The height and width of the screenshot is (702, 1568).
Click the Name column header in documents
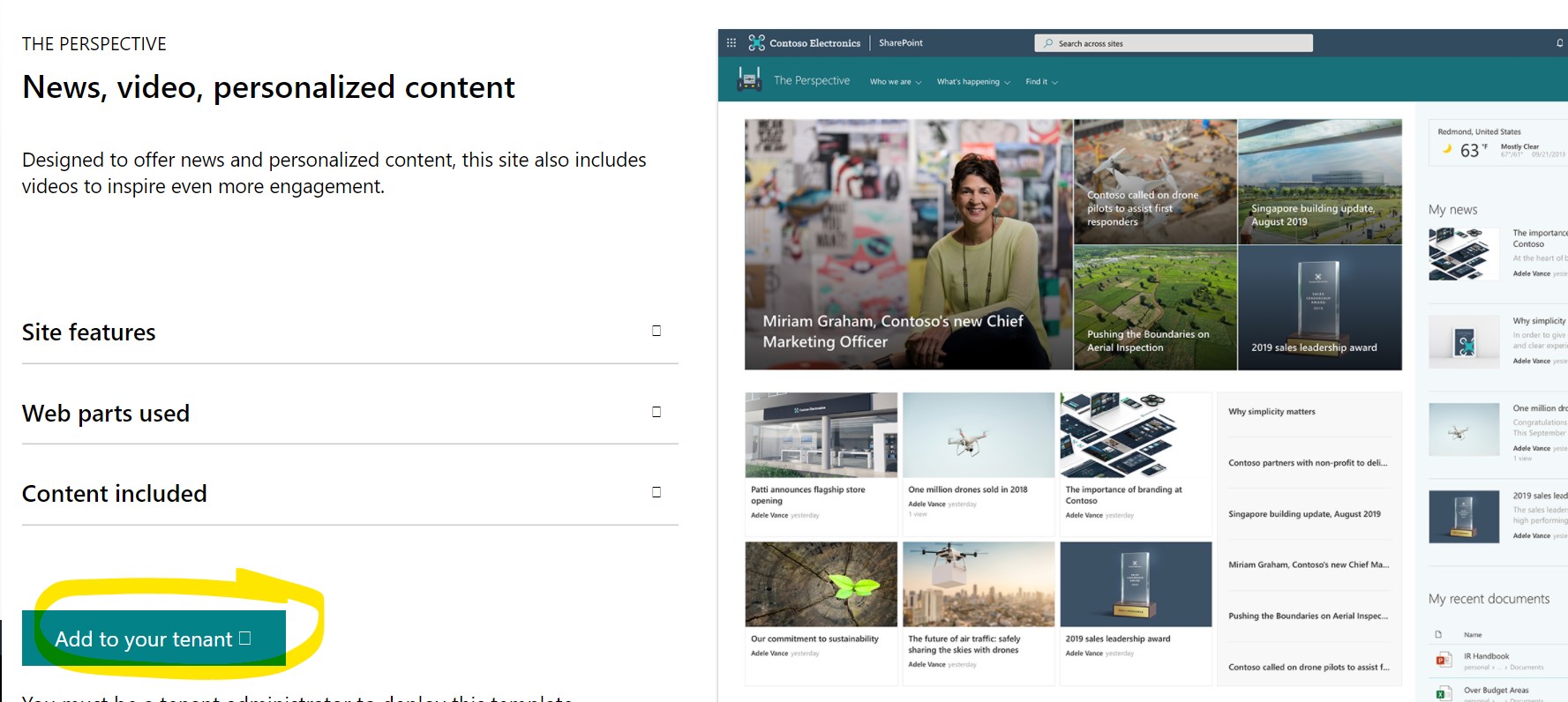click(1473, 635)
